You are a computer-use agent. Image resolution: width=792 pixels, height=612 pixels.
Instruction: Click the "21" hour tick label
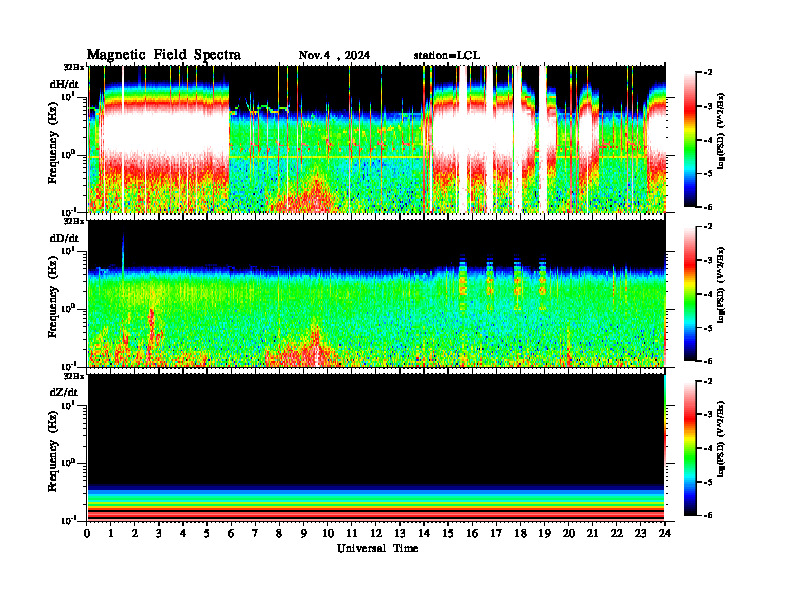[592, 533]
